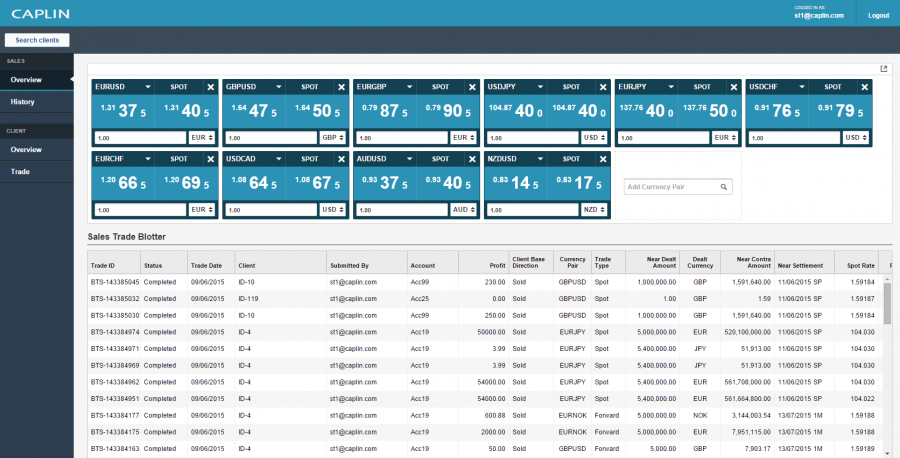The width and height of the screenshot is (900, 458).
Task: Open the USDJPY pair dropdown
Action: point(540,87)
